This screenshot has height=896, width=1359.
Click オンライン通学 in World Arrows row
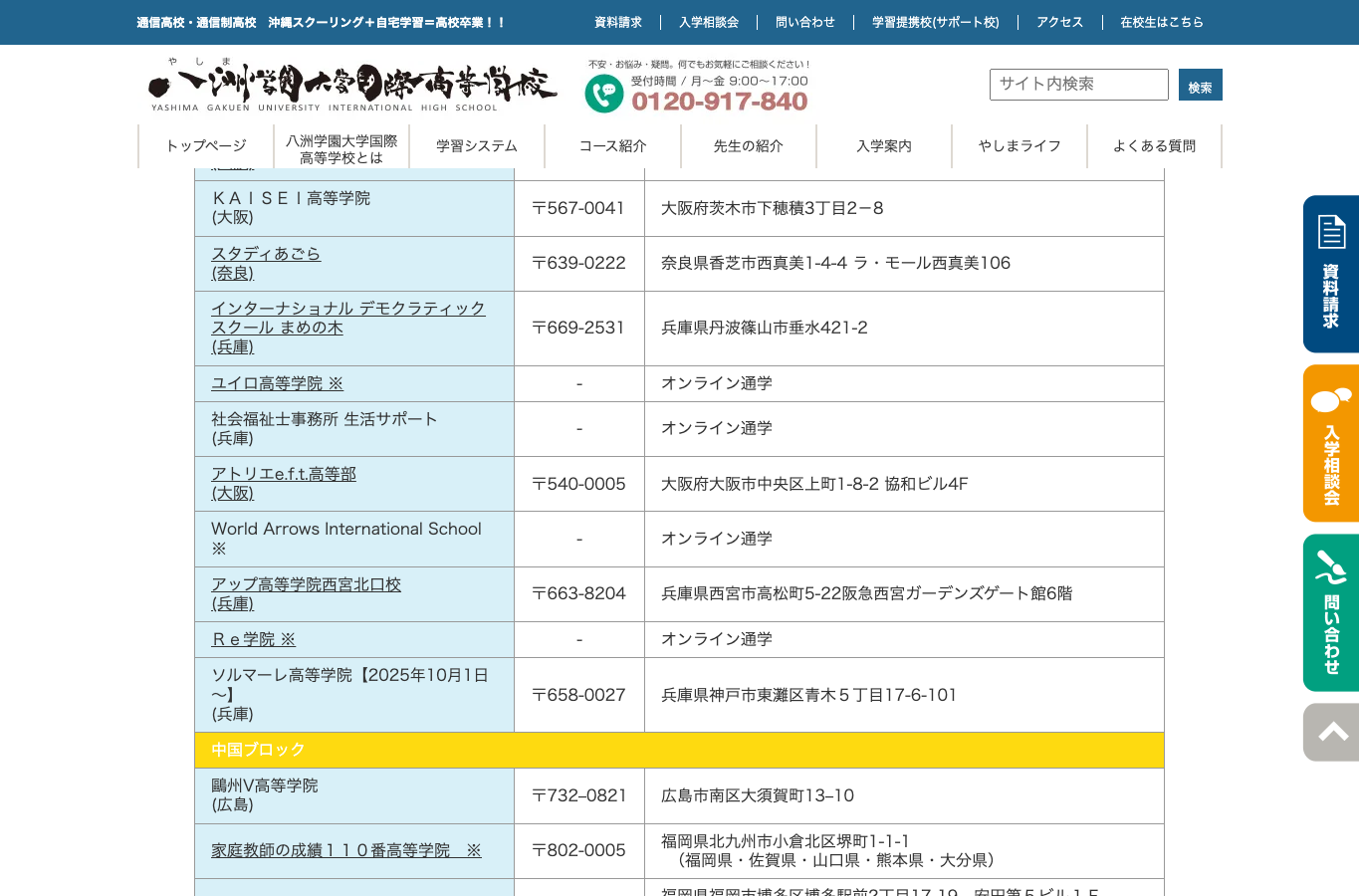coord(717,539)
